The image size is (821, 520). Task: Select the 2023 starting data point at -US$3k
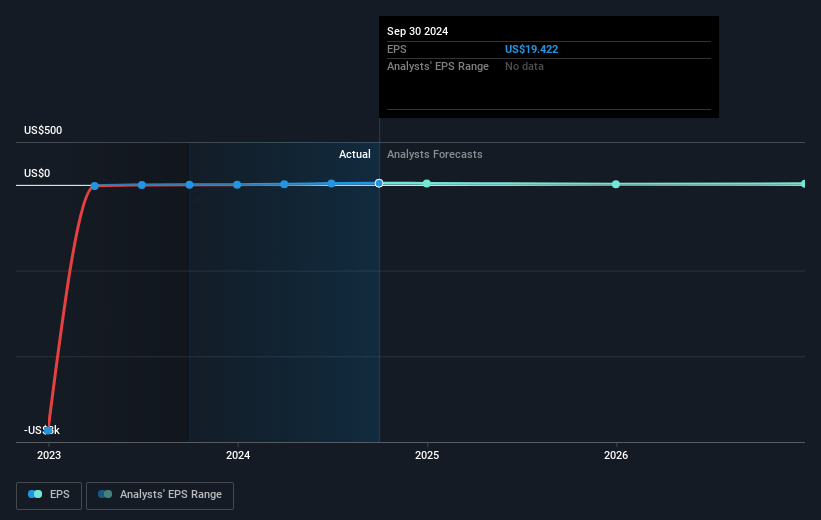48,430
